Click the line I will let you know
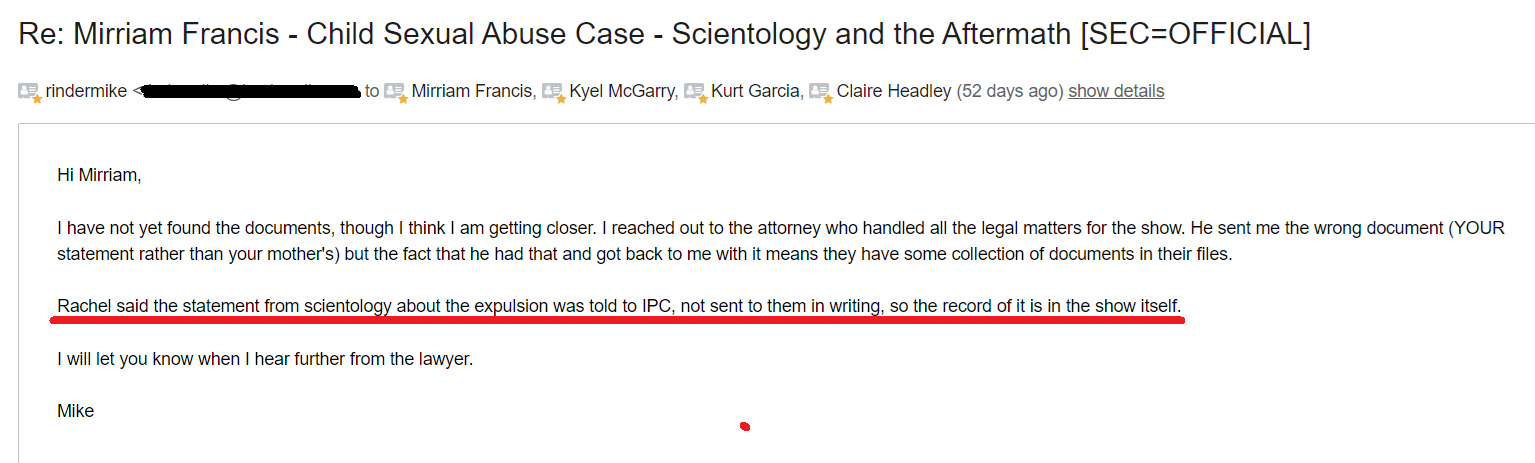This screenshot has height=463, width=1535. (x=265, y=358)
